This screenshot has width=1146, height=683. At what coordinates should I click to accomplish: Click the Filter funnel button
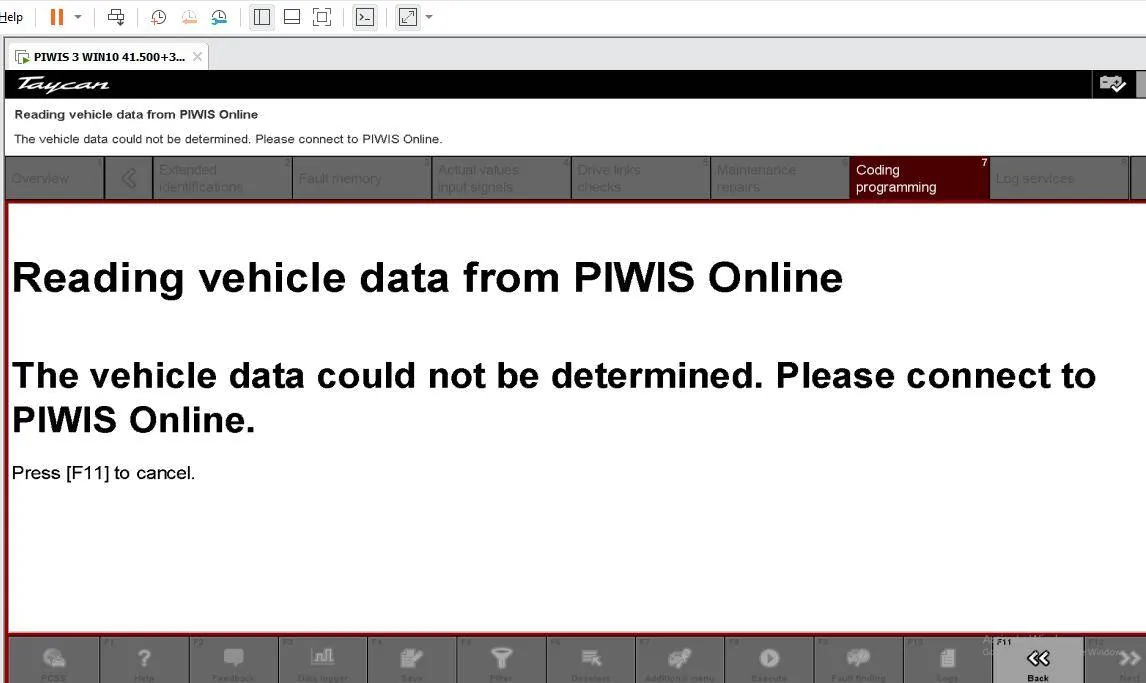(x=501, y=660)
